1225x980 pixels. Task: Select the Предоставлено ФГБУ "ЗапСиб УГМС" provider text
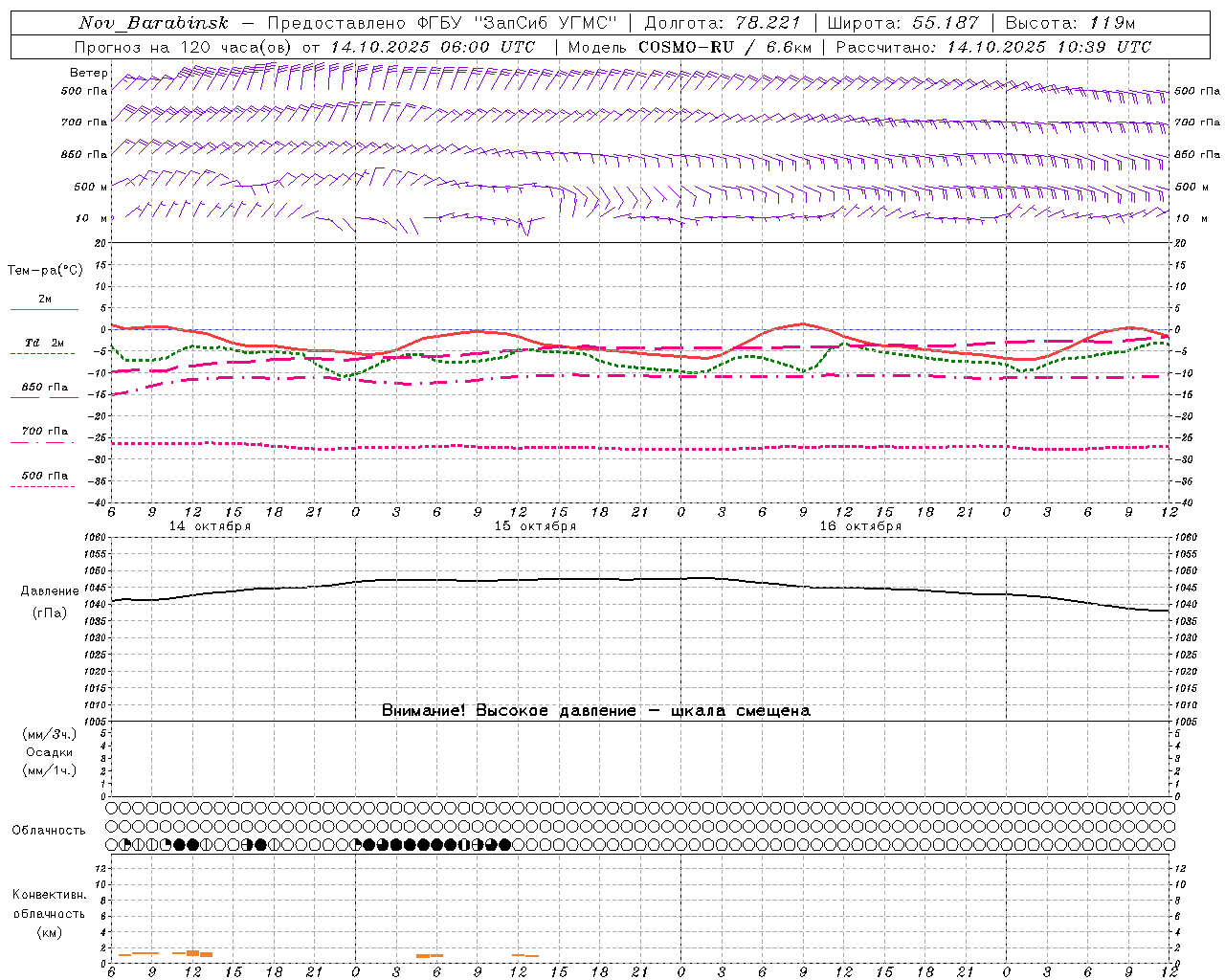coord(442,23)
